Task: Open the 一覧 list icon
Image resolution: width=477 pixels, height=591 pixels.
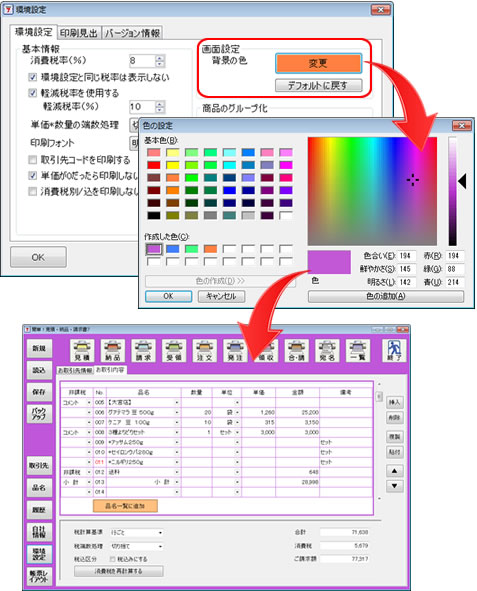Action: tap(358, 351)
